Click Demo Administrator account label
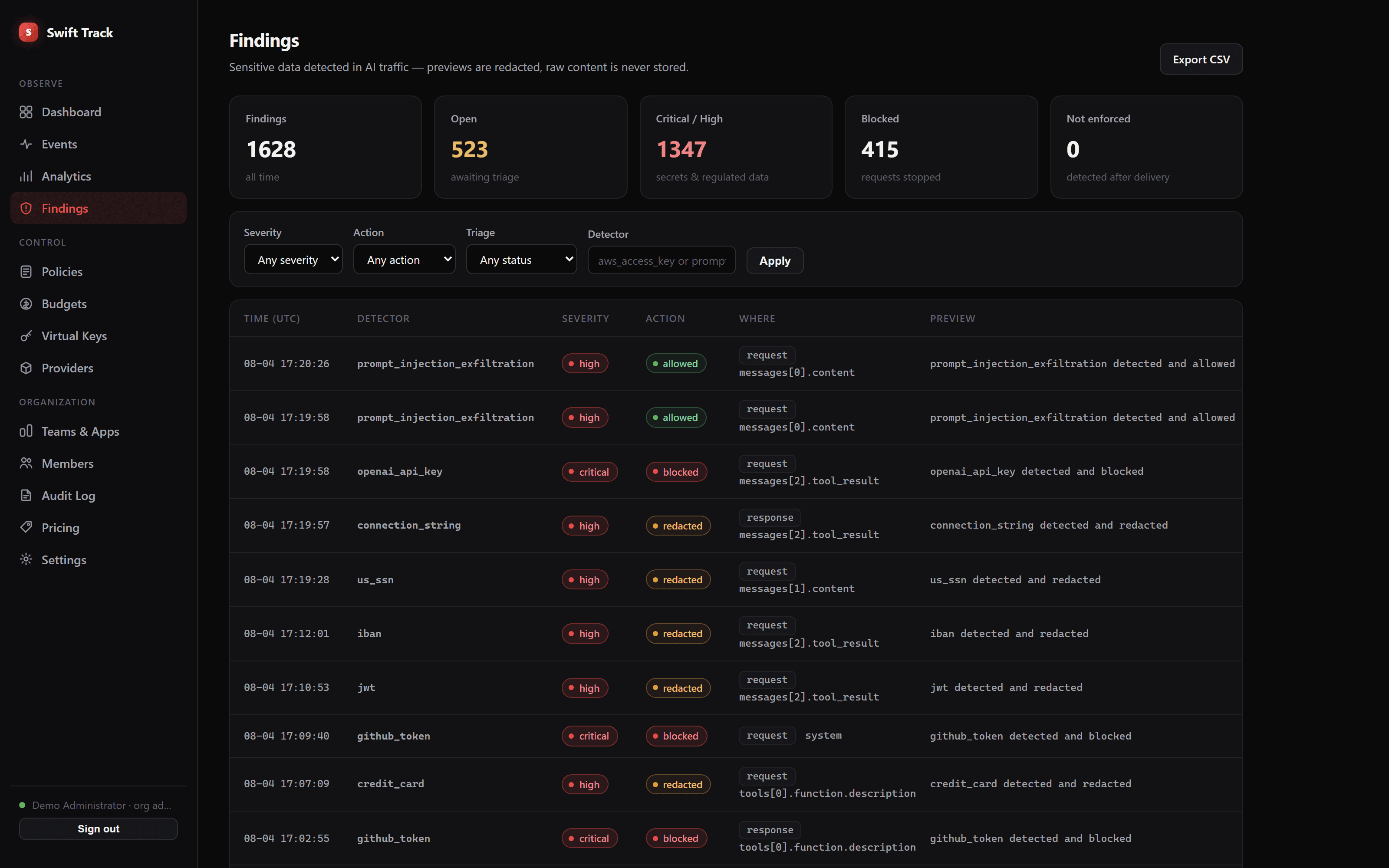The width and height of the screenshot is (1389, 868). [102, 806]
